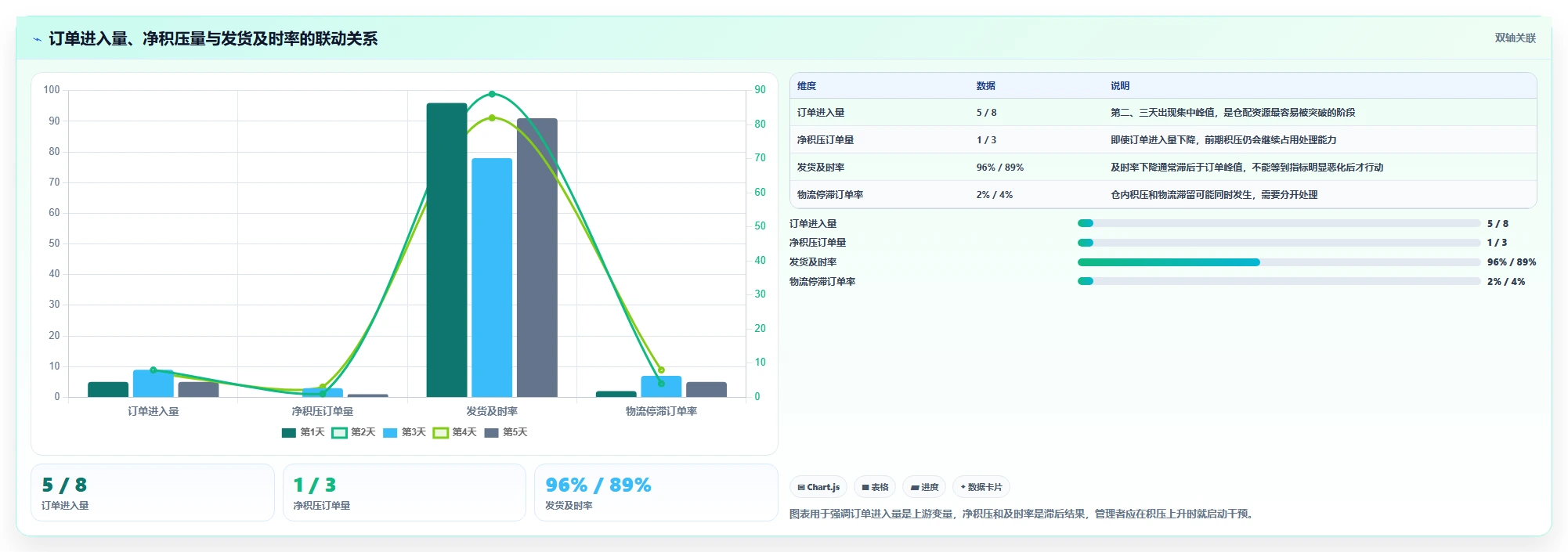Click the table note starting 第二、三天出现集中峰值
This screenshot has width=1568, height=552.
[1233, 113]
